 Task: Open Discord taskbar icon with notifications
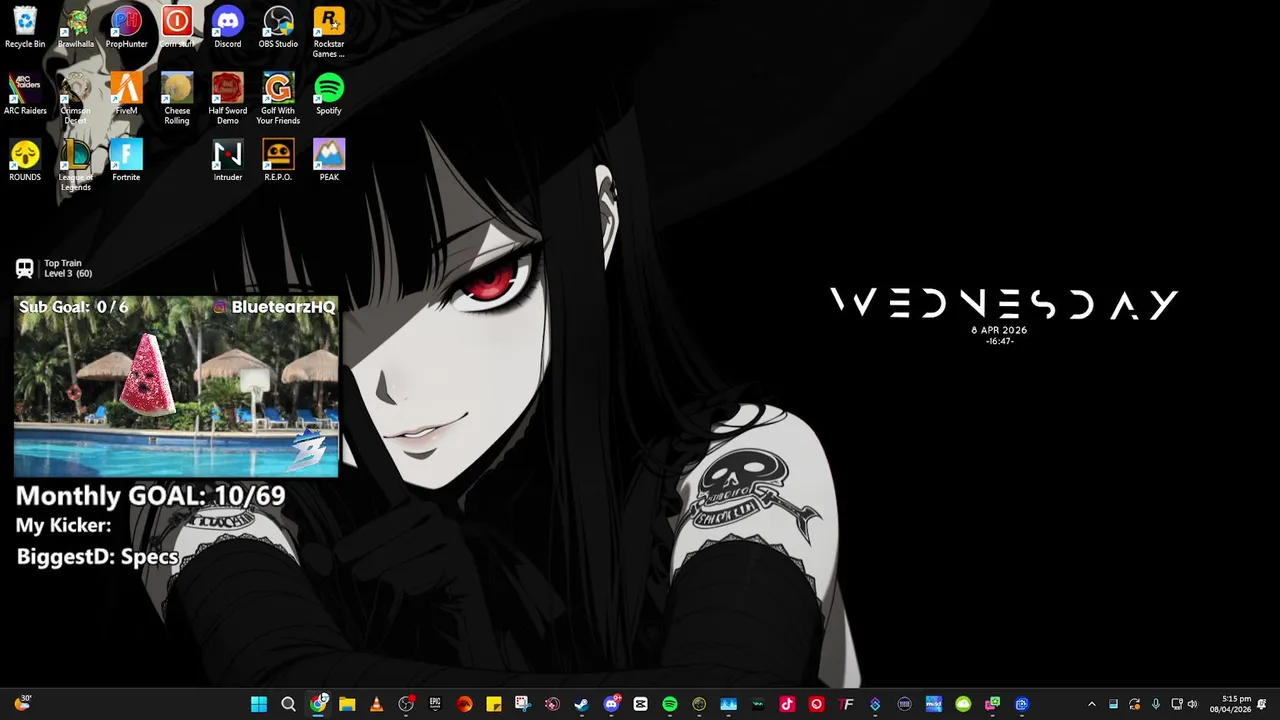click(611, 704)
